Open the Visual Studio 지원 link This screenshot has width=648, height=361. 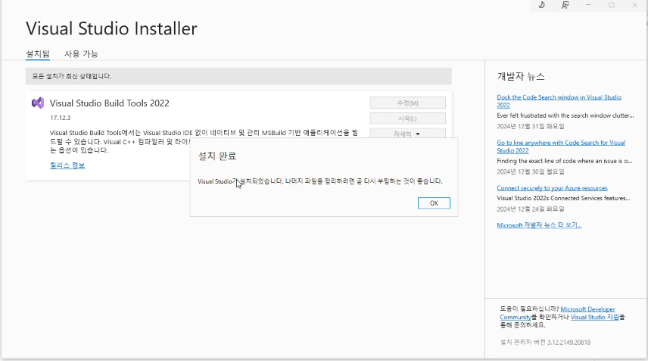coord(595,317)
